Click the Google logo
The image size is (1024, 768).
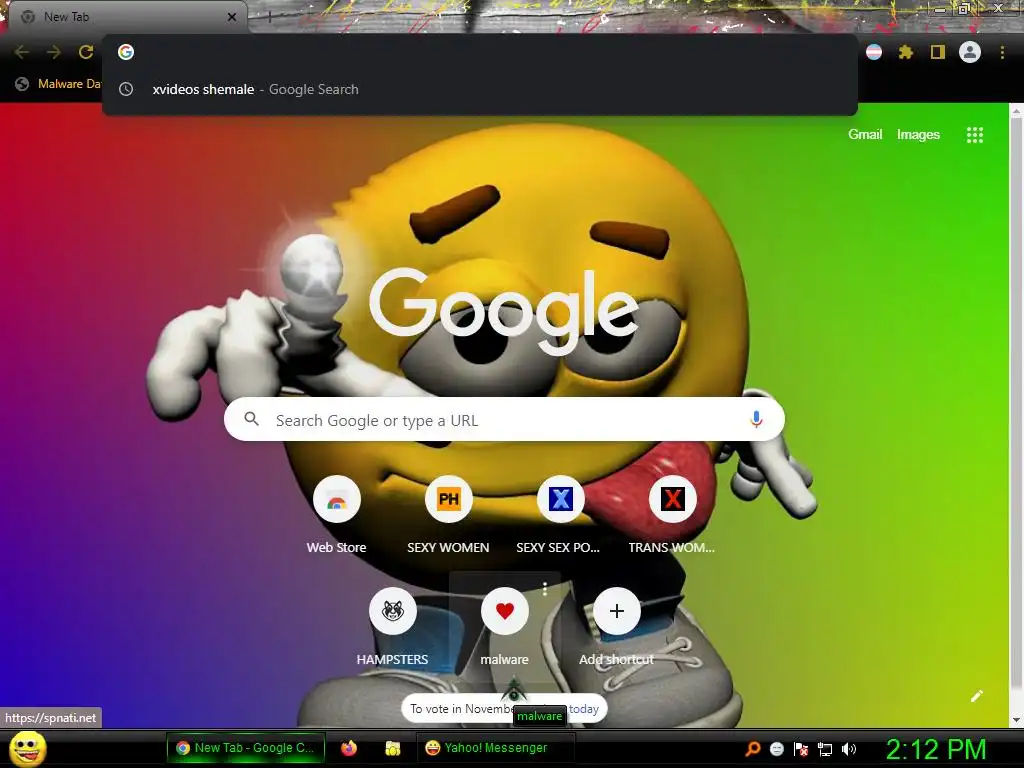coord(504,312)
